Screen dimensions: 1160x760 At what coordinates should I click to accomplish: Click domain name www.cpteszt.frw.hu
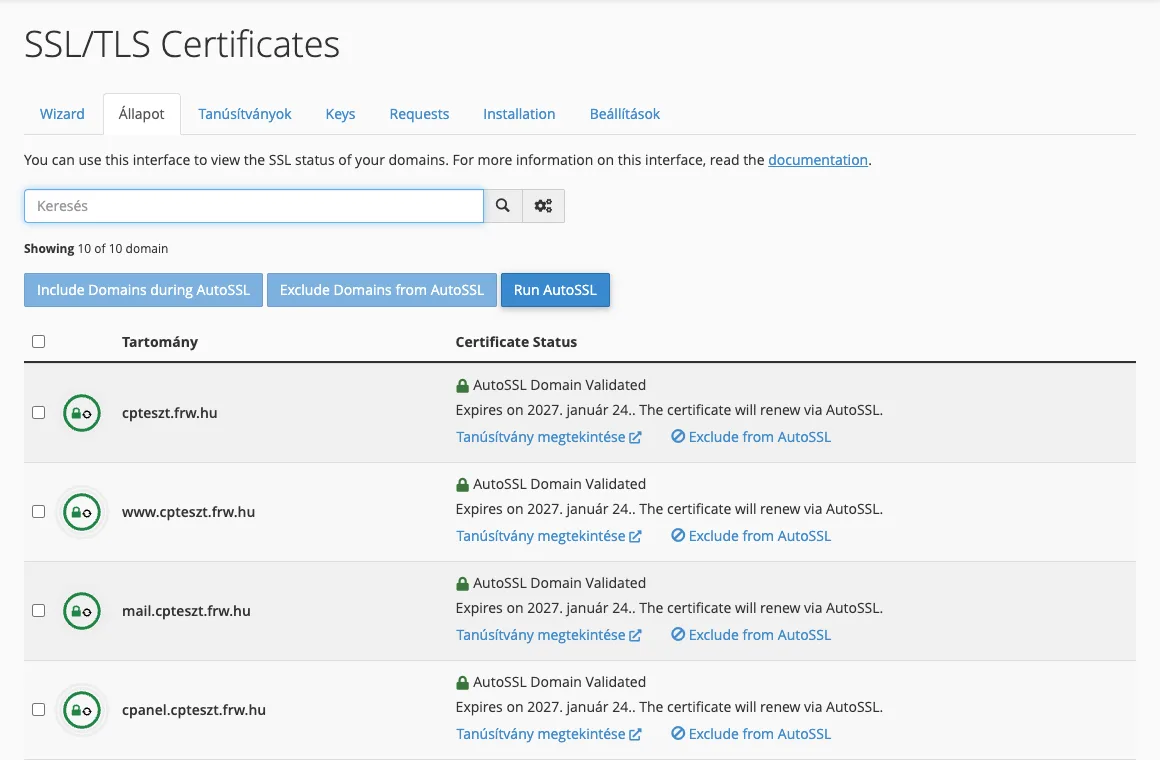[x=189, y=512]
